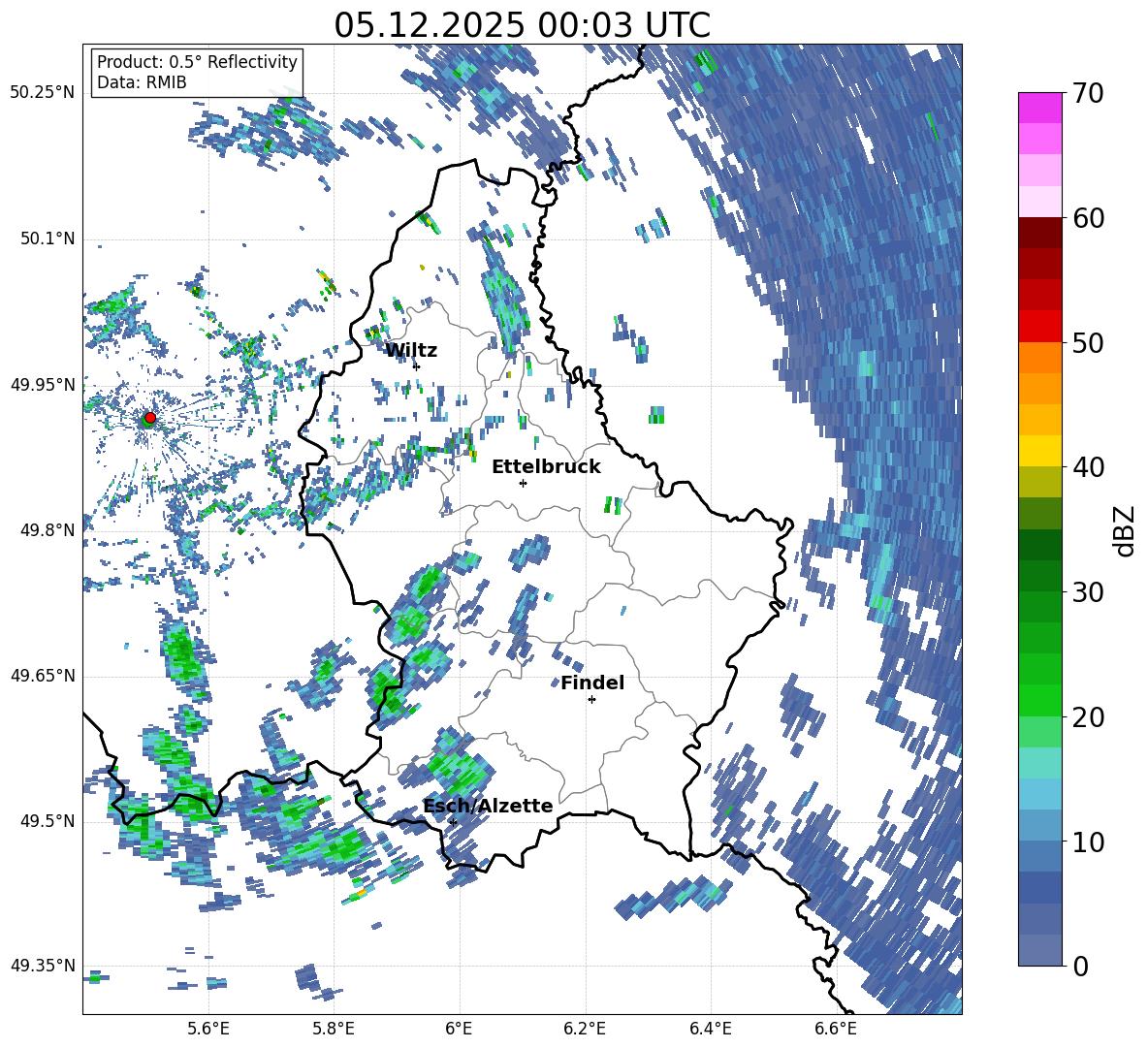
Task: Click the 49.65°N latitude label
Action: (43, 676)
